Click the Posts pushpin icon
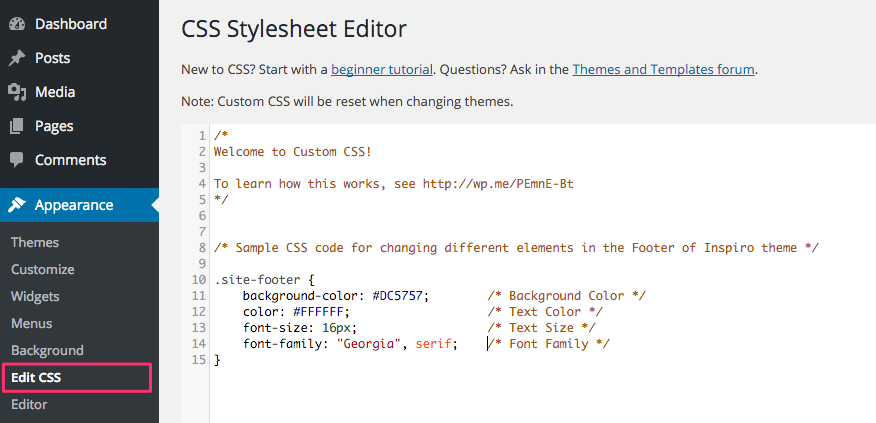876x423 pixels. click(x=17, y=58)
